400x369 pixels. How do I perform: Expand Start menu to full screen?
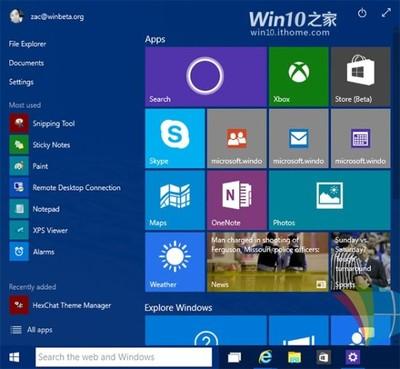click(386, 13)
